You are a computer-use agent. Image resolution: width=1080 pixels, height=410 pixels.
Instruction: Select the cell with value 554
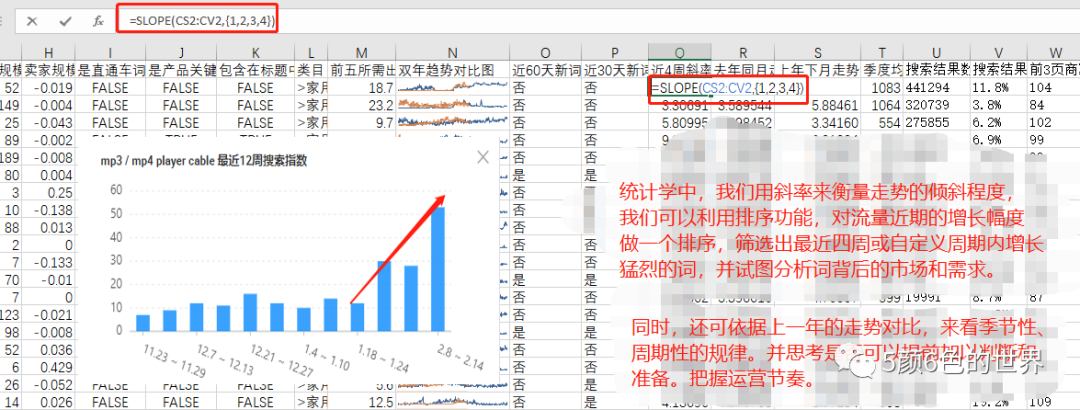[882, 123]
